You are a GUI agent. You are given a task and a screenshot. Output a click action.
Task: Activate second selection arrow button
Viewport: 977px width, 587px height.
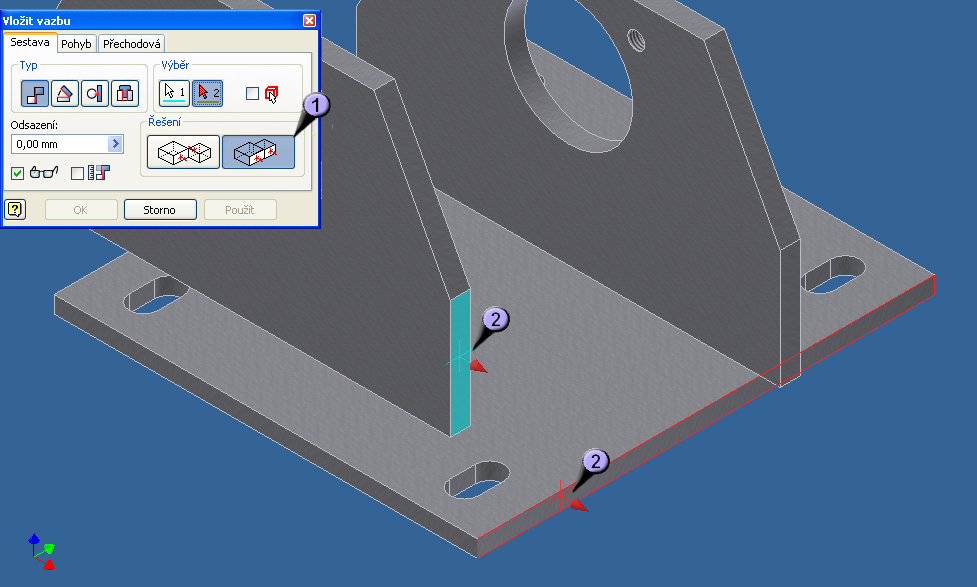(x=207, y=93)
